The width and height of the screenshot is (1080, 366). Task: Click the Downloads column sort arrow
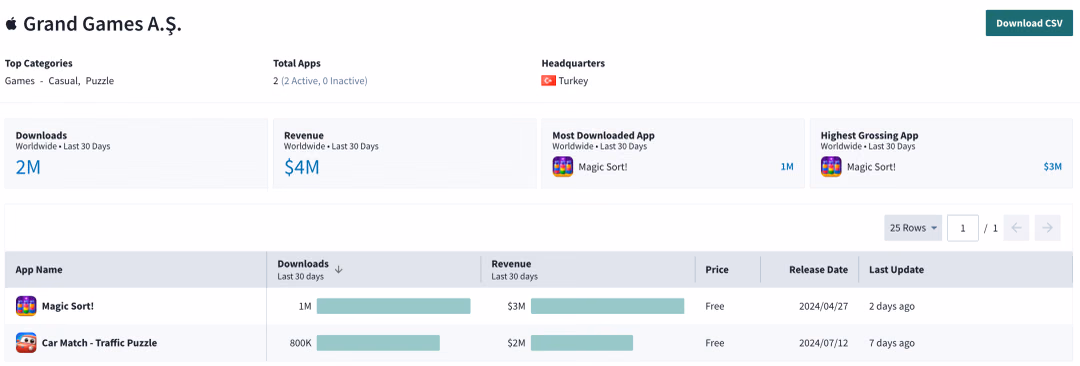pos(338,270)
